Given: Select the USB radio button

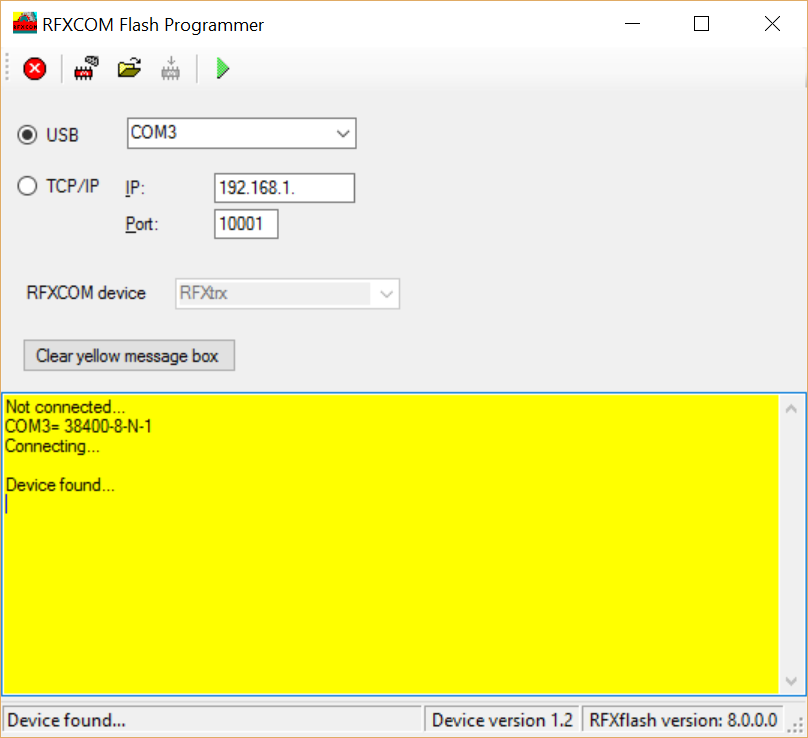Looking at the screenshot, I should (x=27, y=135).
